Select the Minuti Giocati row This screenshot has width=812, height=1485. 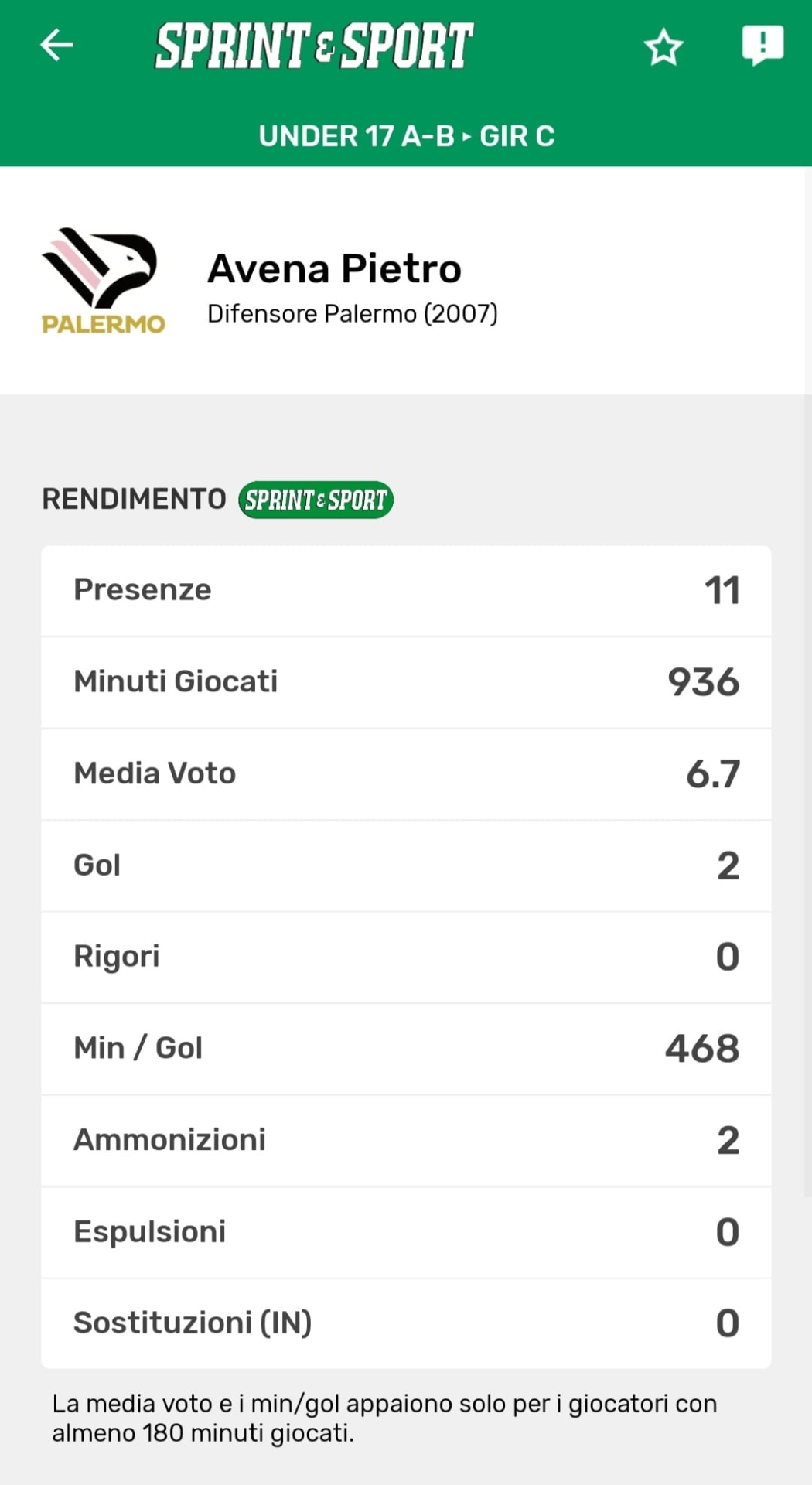pyautogui.click(x=406, y=682)
